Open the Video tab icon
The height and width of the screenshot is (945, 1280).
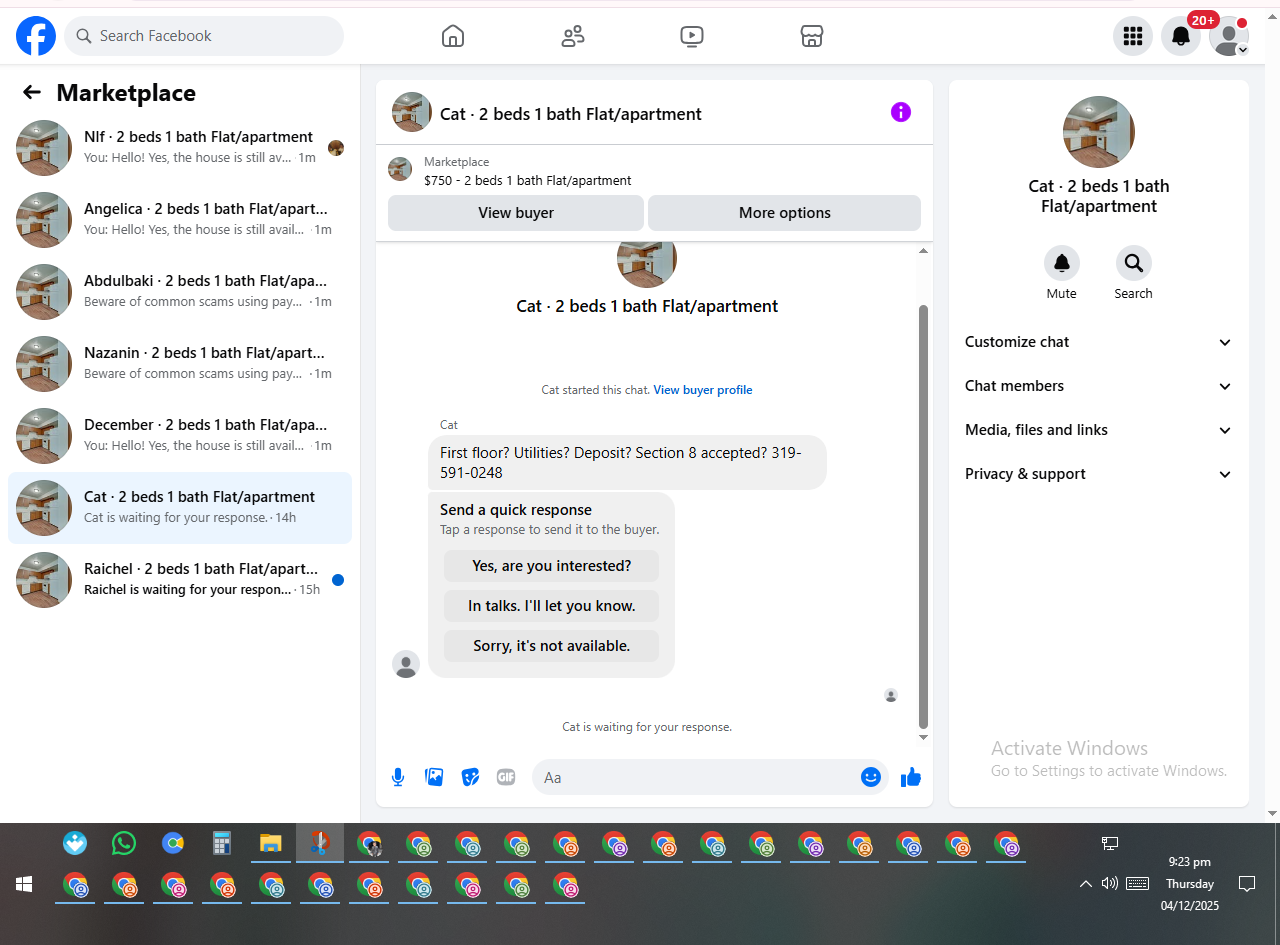[691, 37]
